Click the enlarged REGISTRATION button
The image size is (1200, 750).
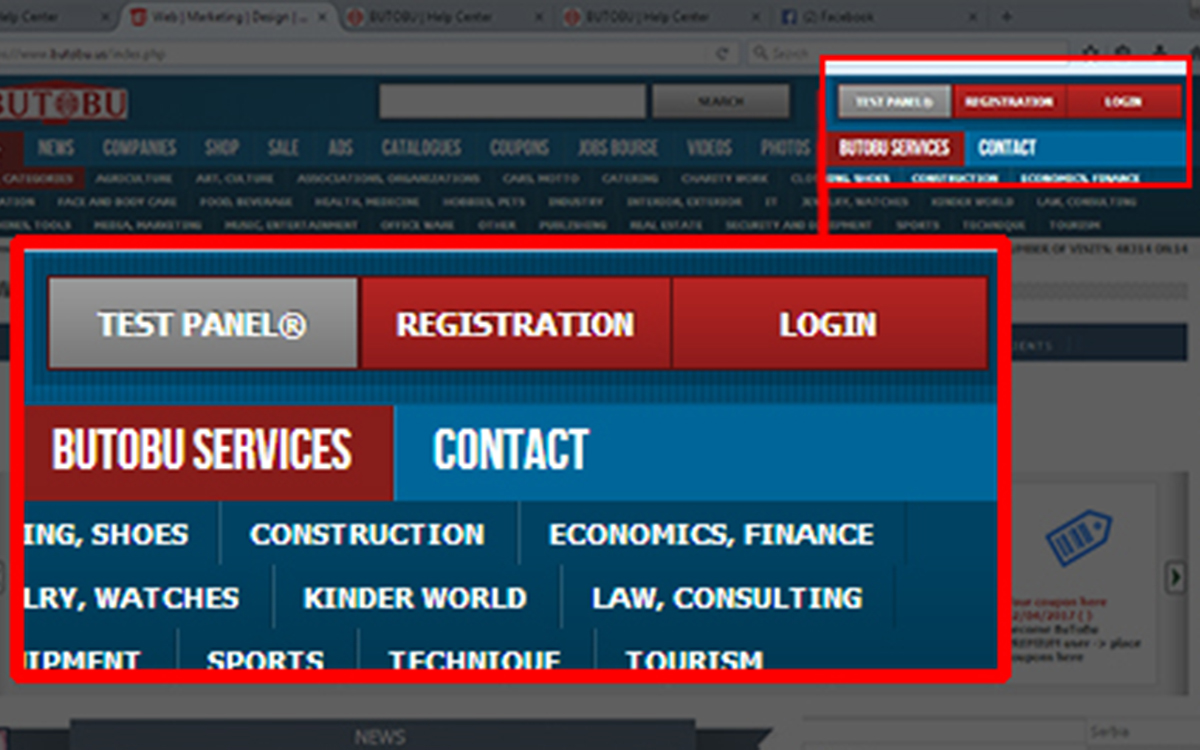click(x=515, y=324)
